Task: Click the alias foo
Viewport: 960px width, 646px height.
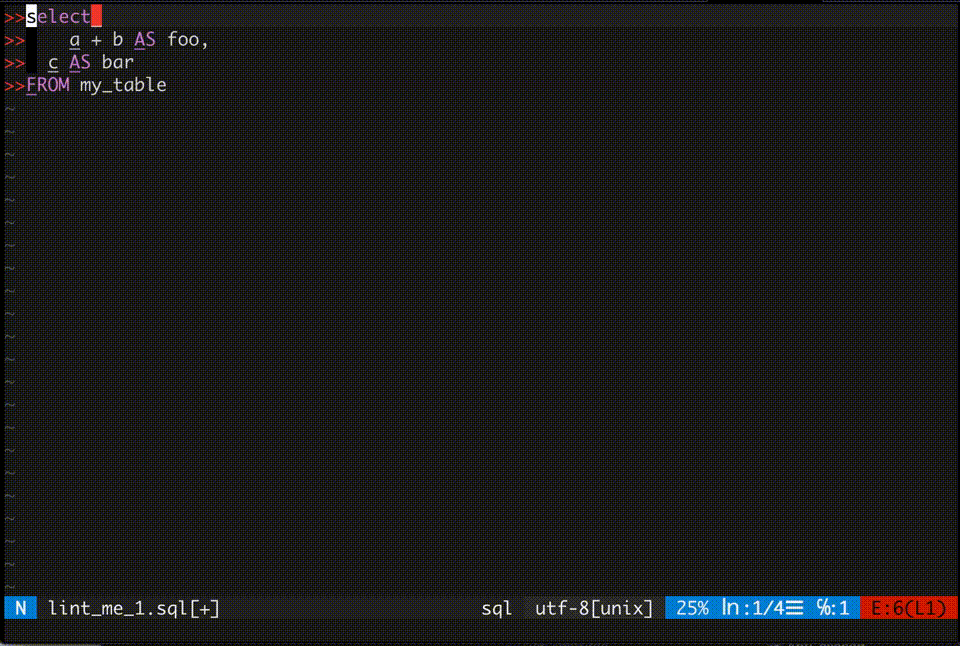Action: [186, 39]
